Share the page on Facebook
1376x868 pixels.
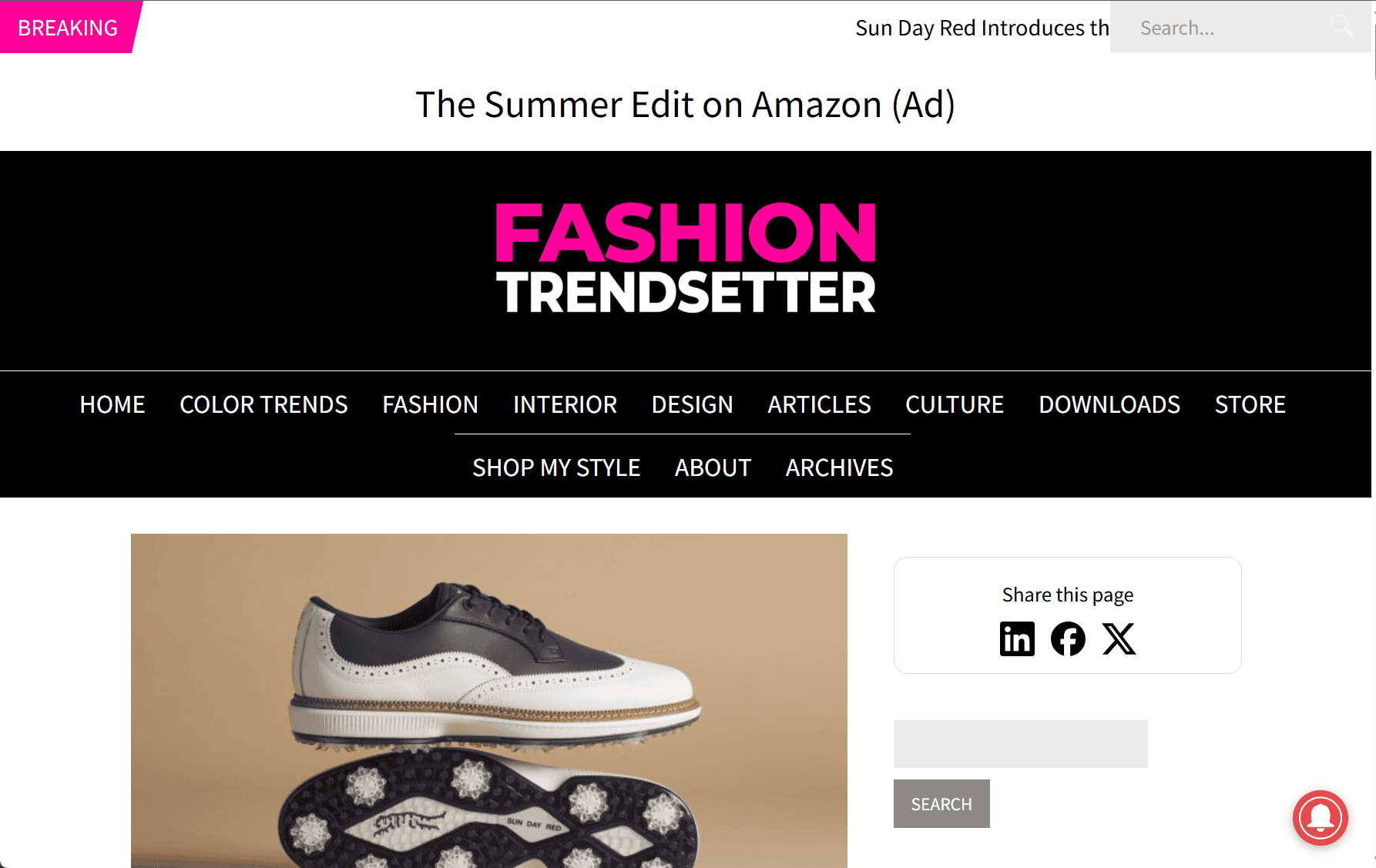(1067, 639)
